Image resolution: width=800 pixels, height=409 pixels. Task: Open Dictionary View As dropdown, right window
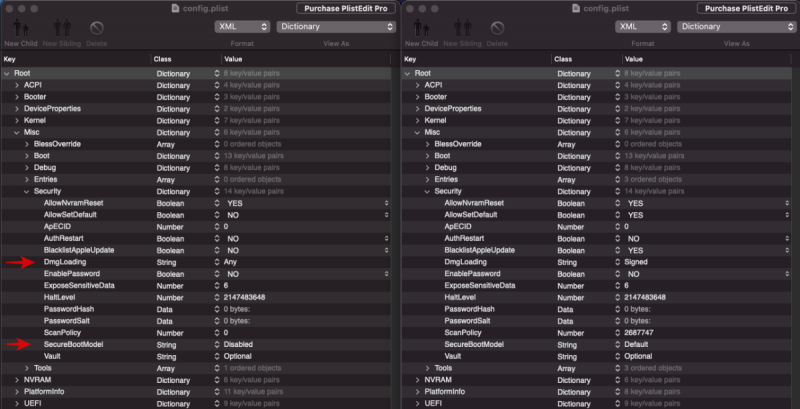tap(737, 27)
